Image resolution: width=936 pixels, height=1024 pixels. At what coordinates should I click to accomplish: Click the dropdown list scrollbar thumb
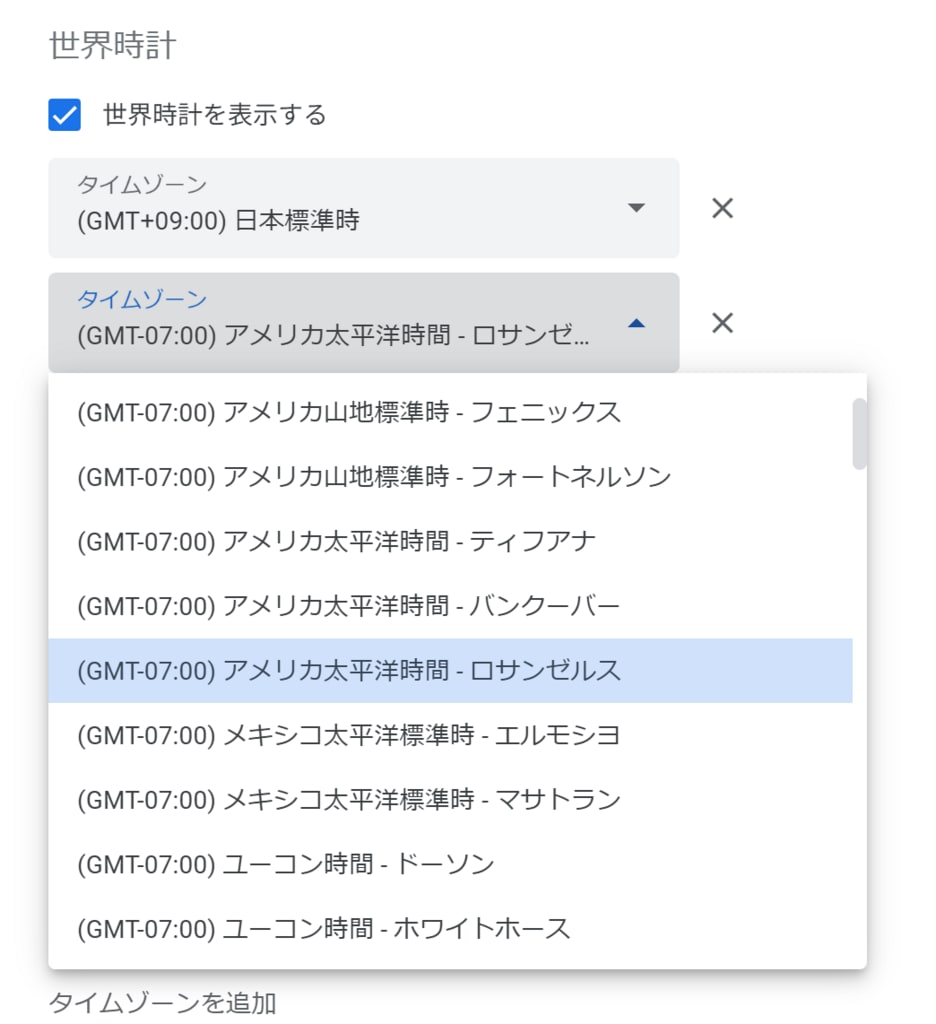click(x=860, y=434)
